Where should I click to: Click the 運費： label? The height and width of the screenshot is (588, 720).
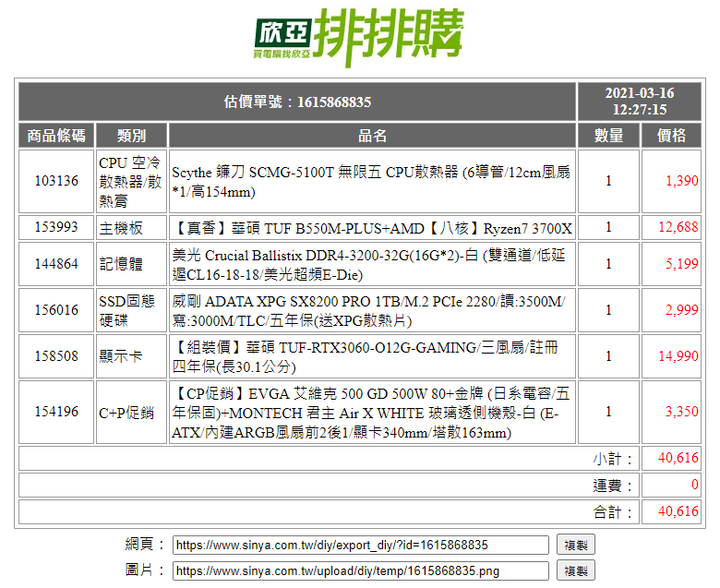click(x=613, y=485)
